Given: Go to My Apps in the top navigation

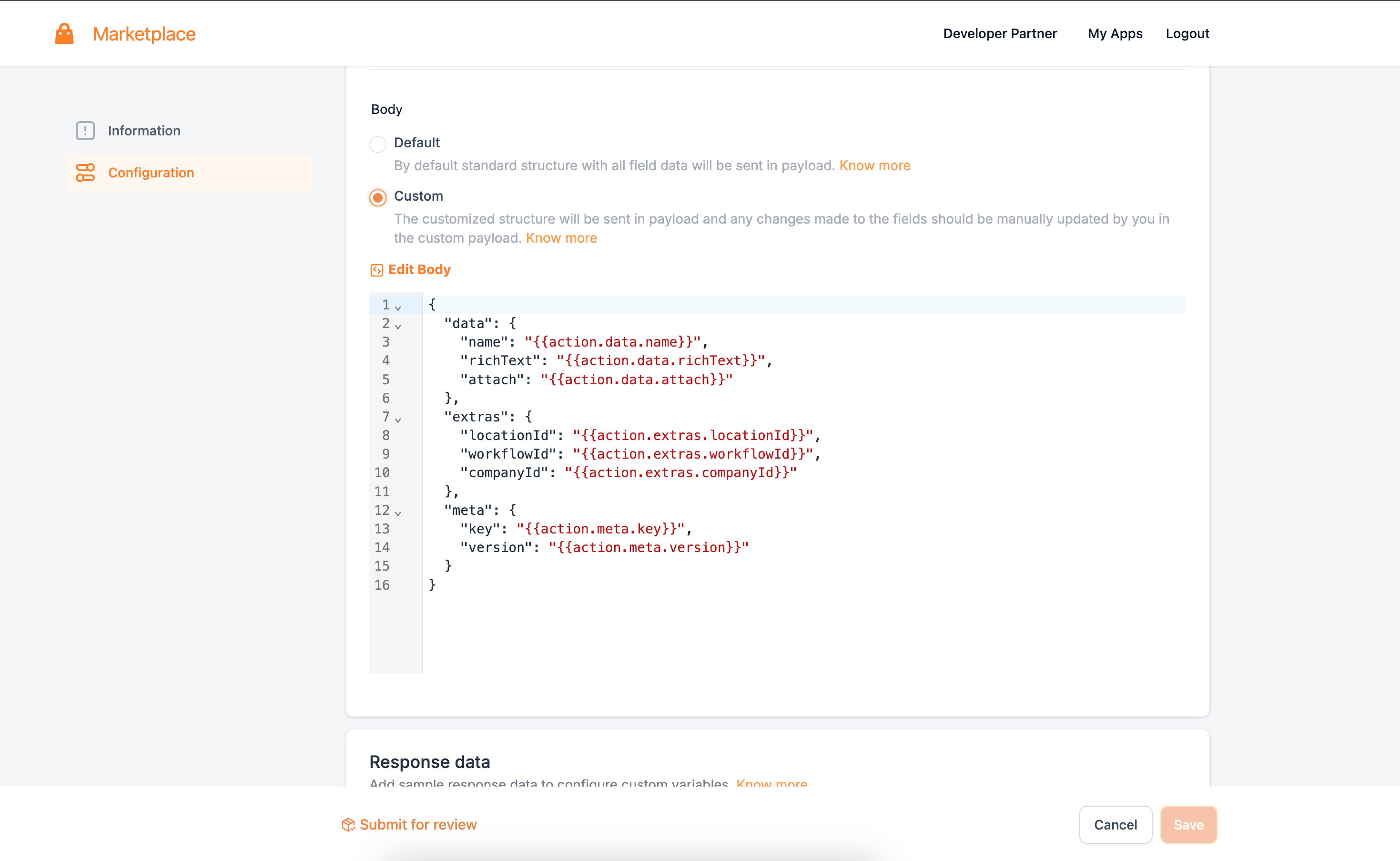Looking at the screenshot, I should coord(1115,33).
